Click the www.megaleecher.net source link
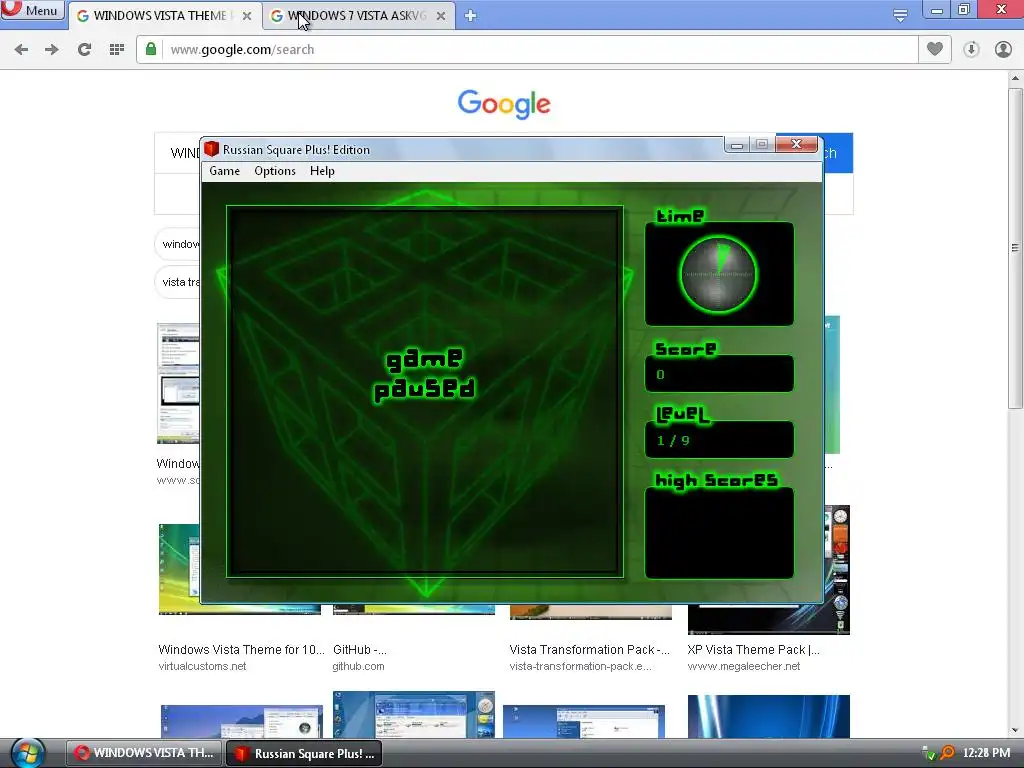1024x768 pixels. click(743, 666)
